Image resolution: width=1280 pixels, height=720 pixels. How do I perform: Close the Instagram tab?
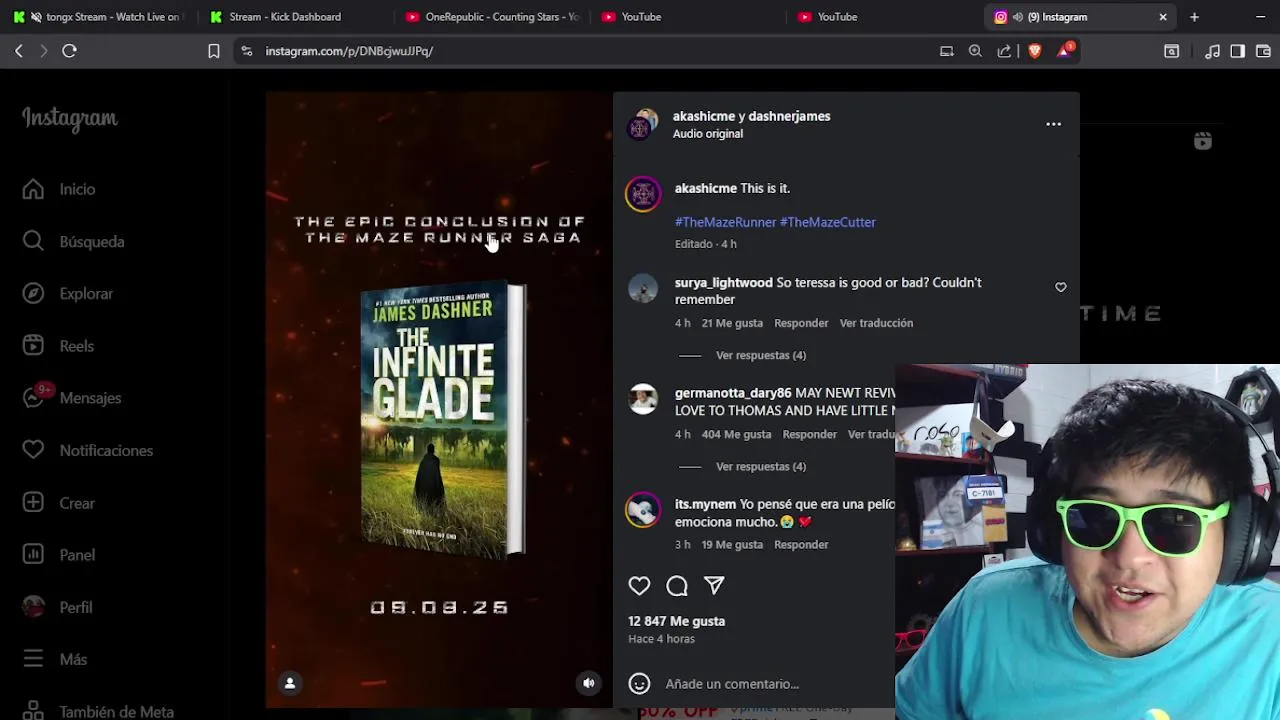coord(1163,17)
